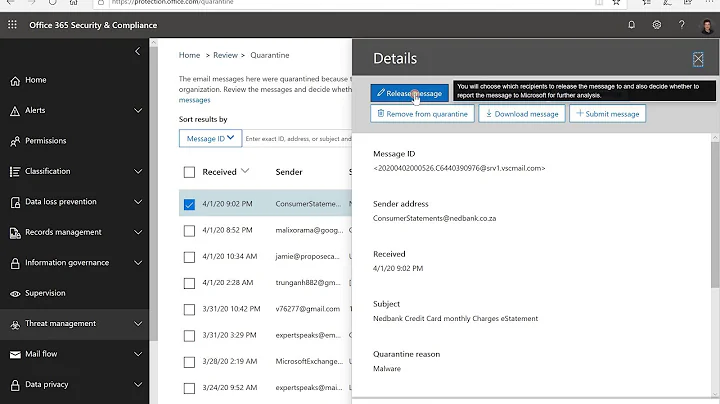Toggle the select-all checkbox beside Received
This screenshot has width=720, height=404.
coord(189,172)
